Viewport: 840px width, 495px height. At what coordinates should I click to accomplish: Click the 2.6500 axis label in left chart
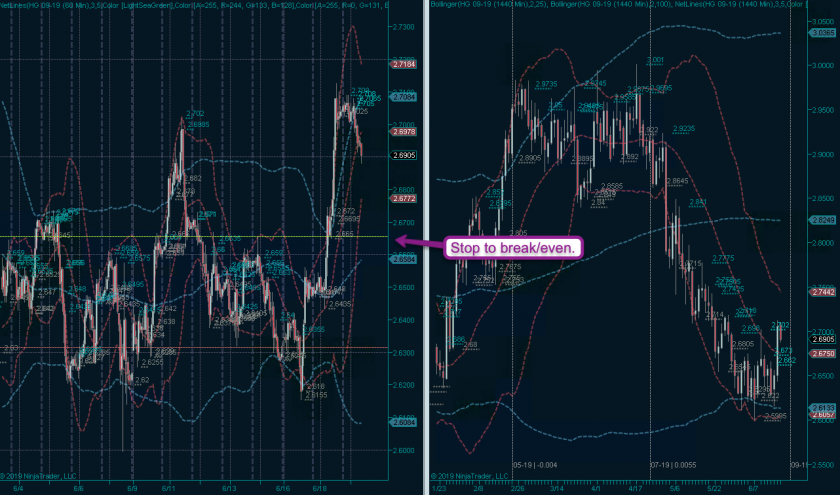(x=404, y=288)
